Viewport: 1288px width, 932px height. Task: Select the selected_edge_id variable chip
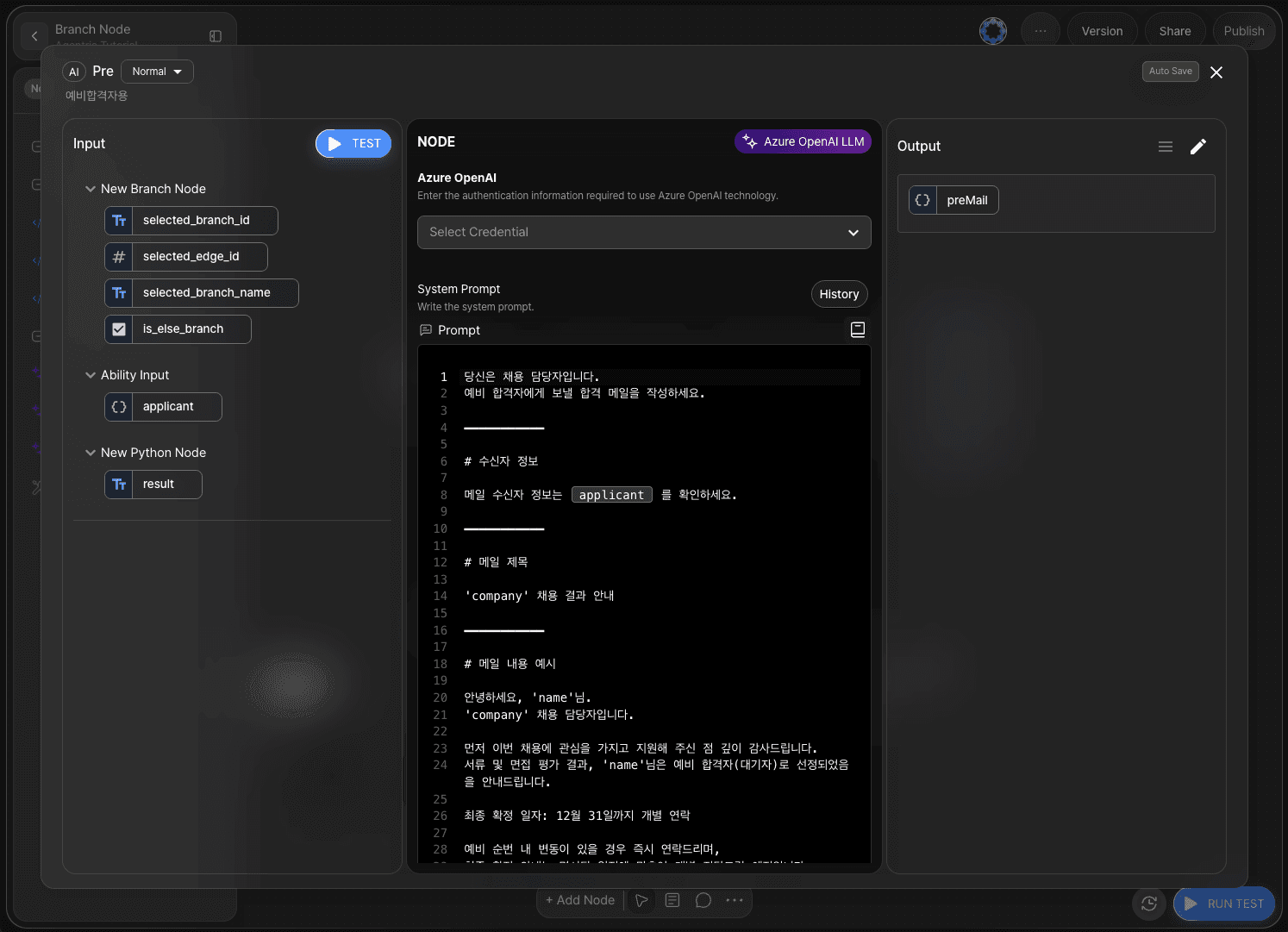(186, 257)
